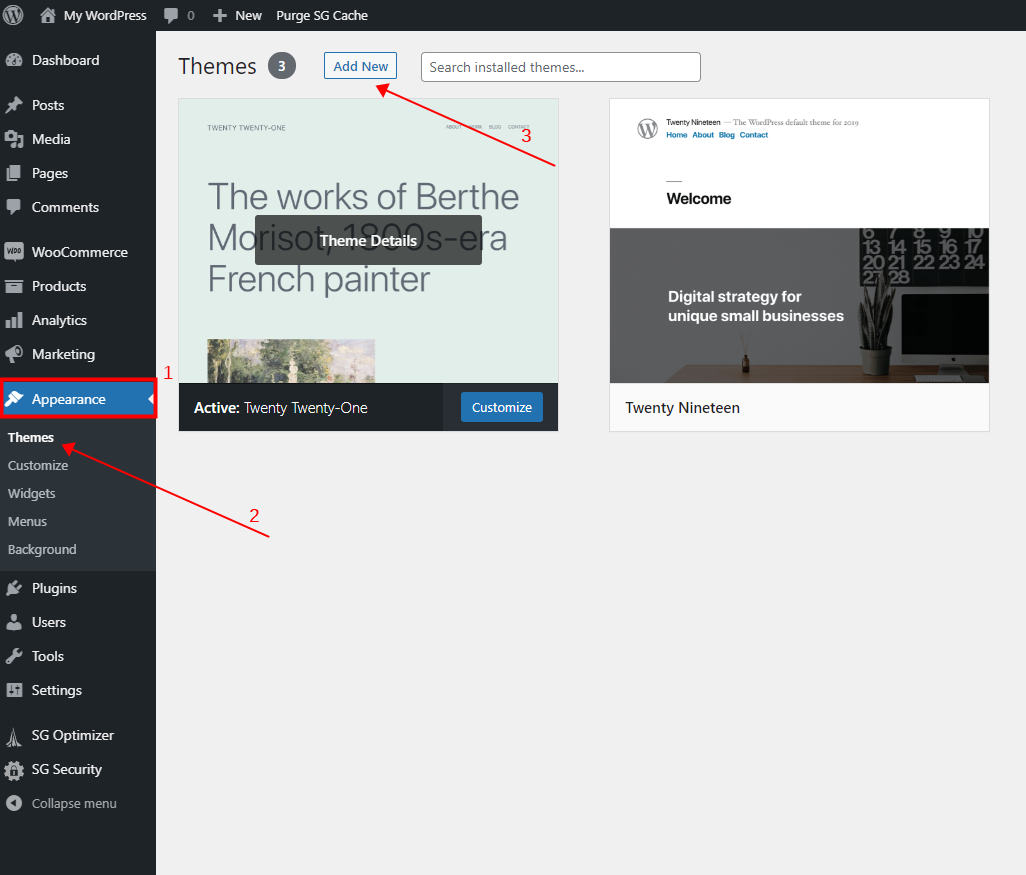Open the Posts menu
The image size is (1026, 875).
point(48,105)
